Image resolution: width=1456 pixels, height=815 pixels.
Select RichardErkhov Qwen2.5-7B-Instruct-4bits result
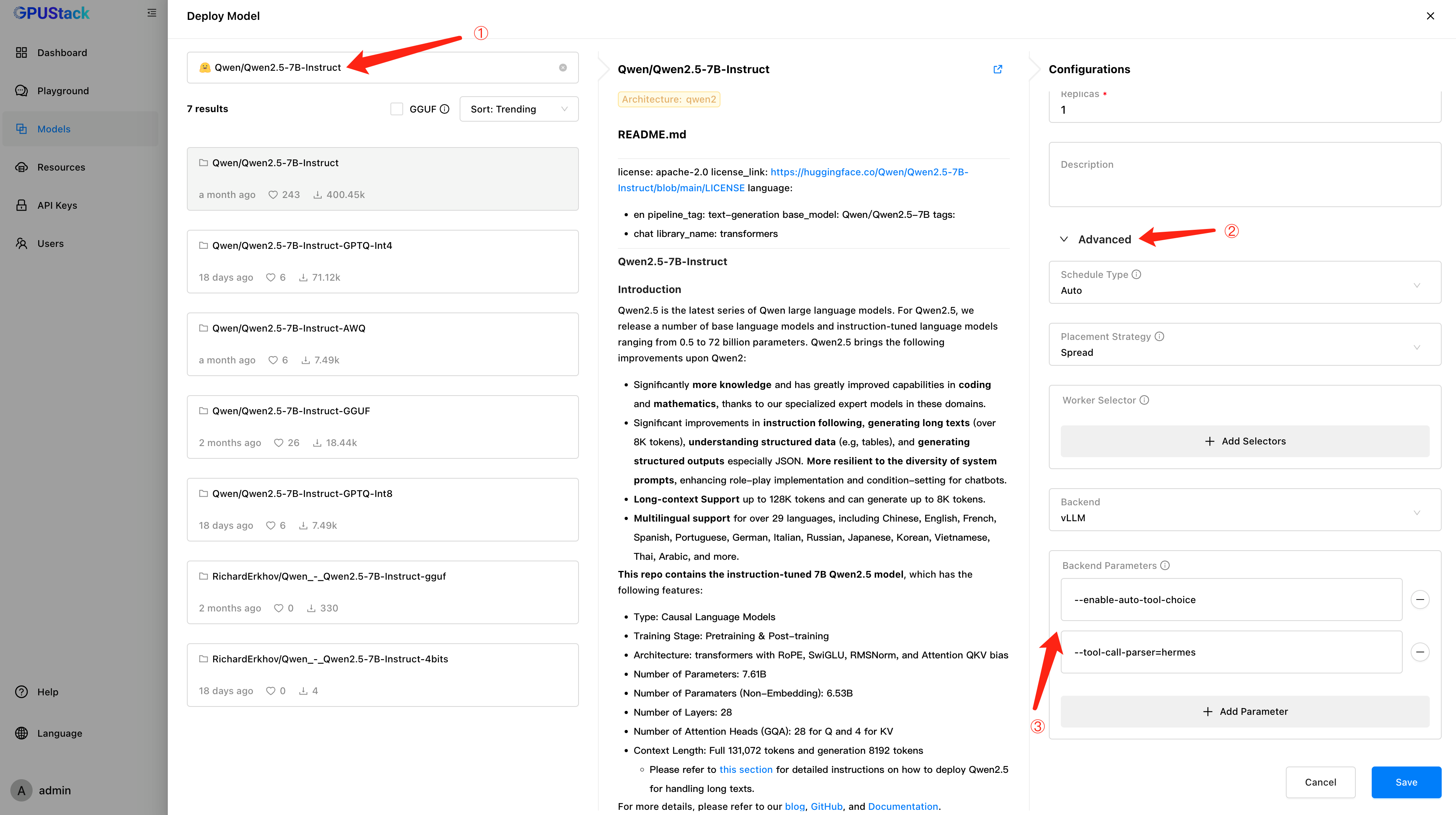point(382,675)
